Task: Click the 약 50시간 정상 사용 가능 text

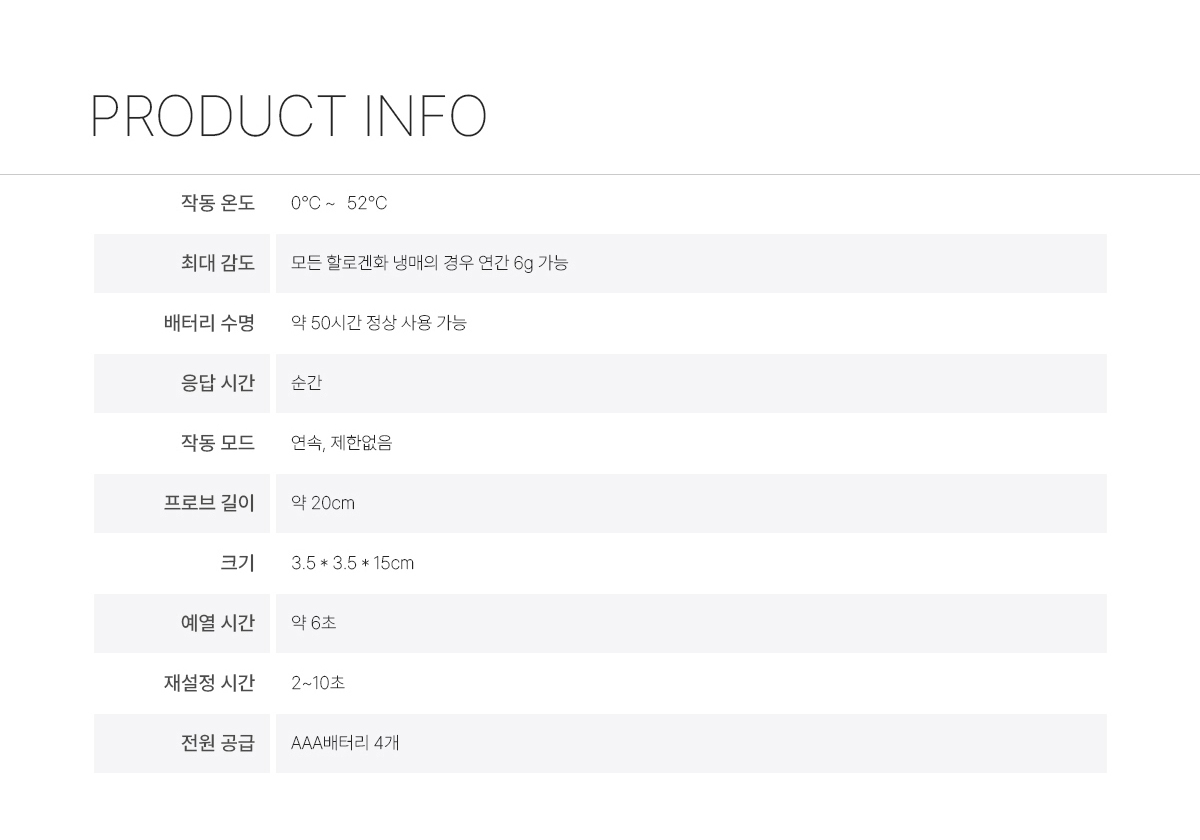Action: point(378,323)
